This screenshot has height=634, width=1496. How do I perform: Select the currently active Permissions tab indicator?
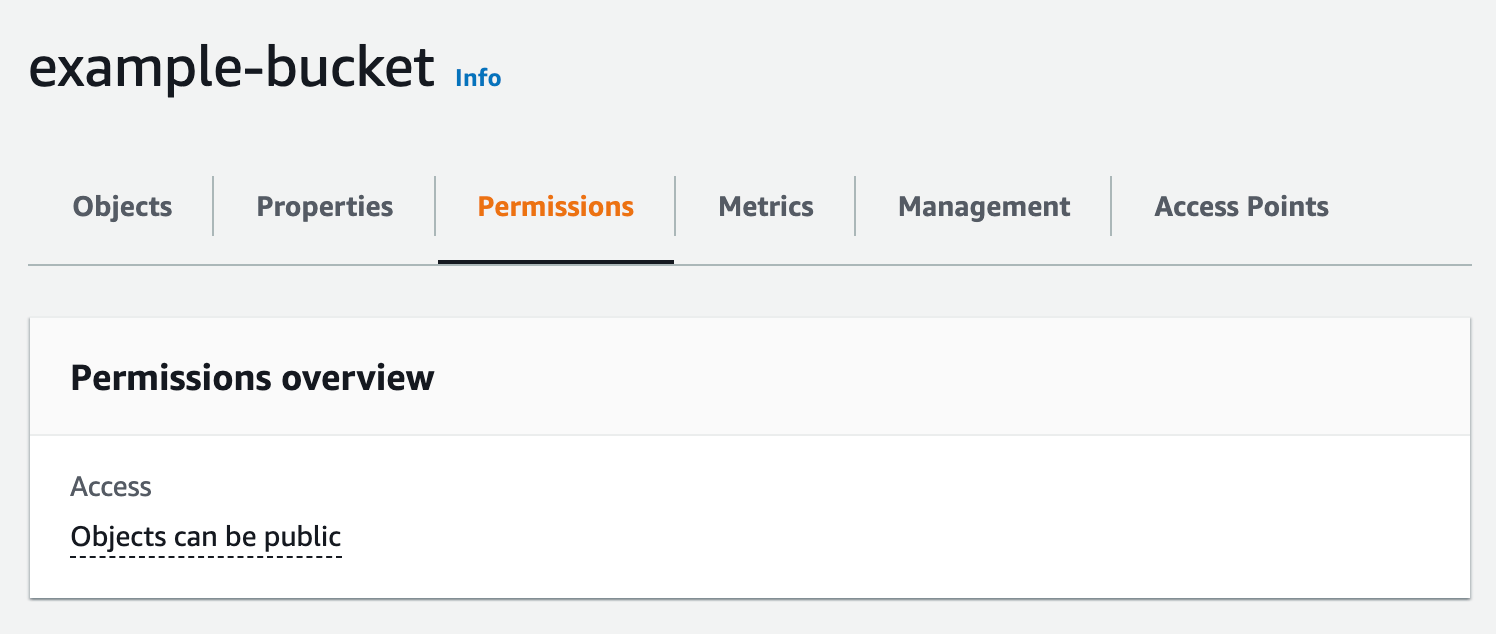click(555, 258)
